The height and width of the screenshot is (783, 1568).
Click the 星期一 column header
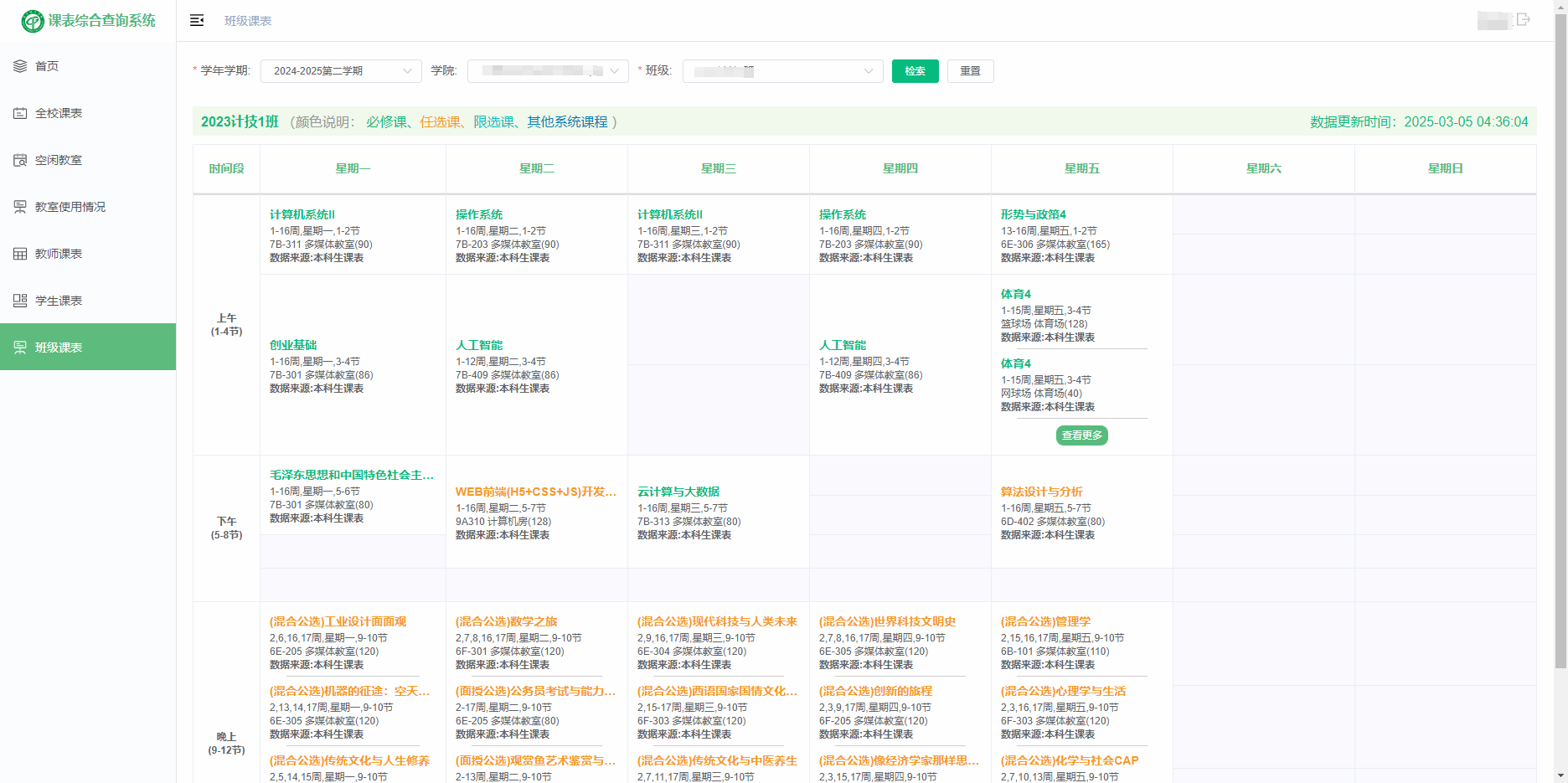353,168
